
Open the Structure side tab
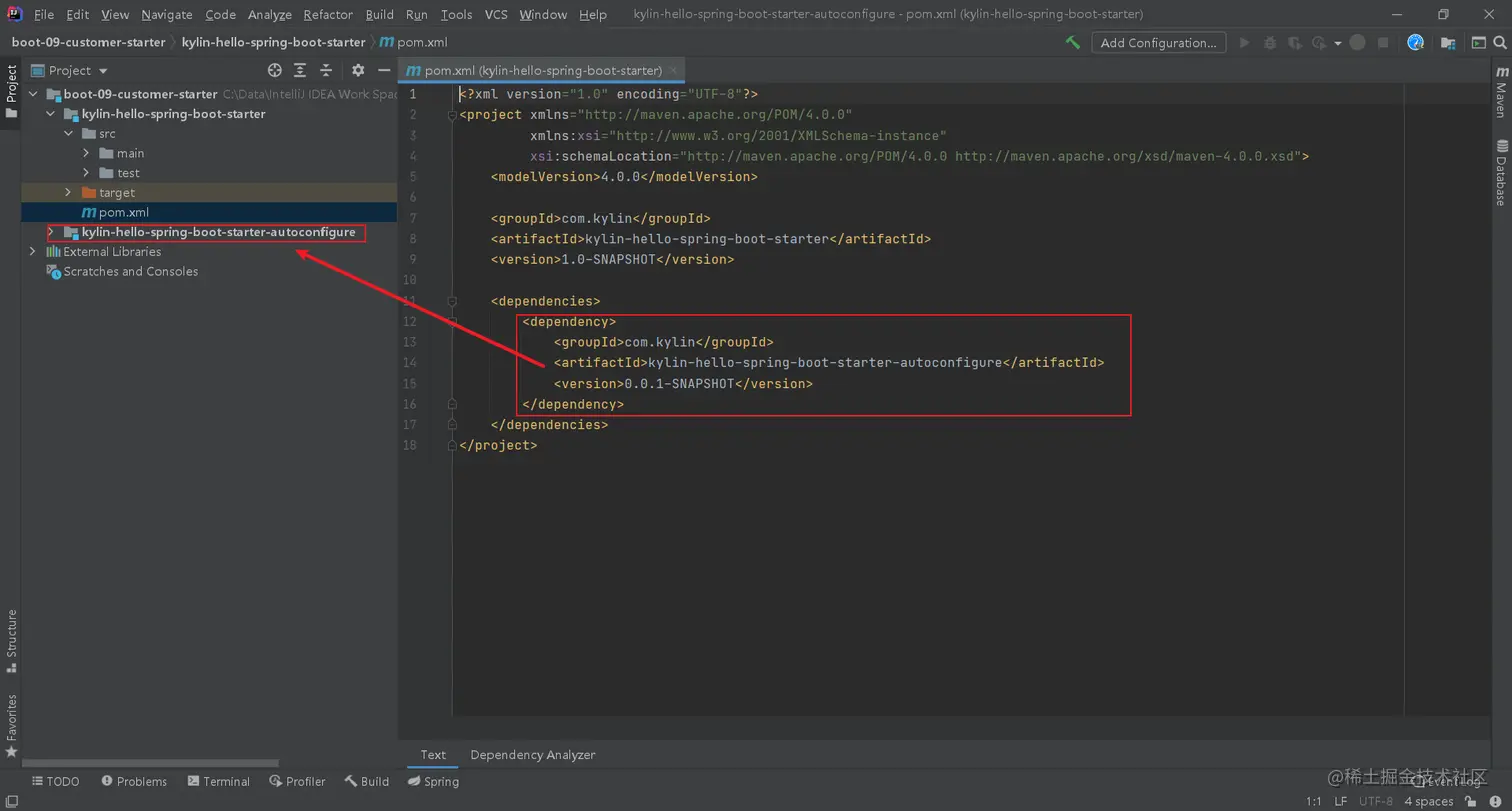tap(11, 639)
